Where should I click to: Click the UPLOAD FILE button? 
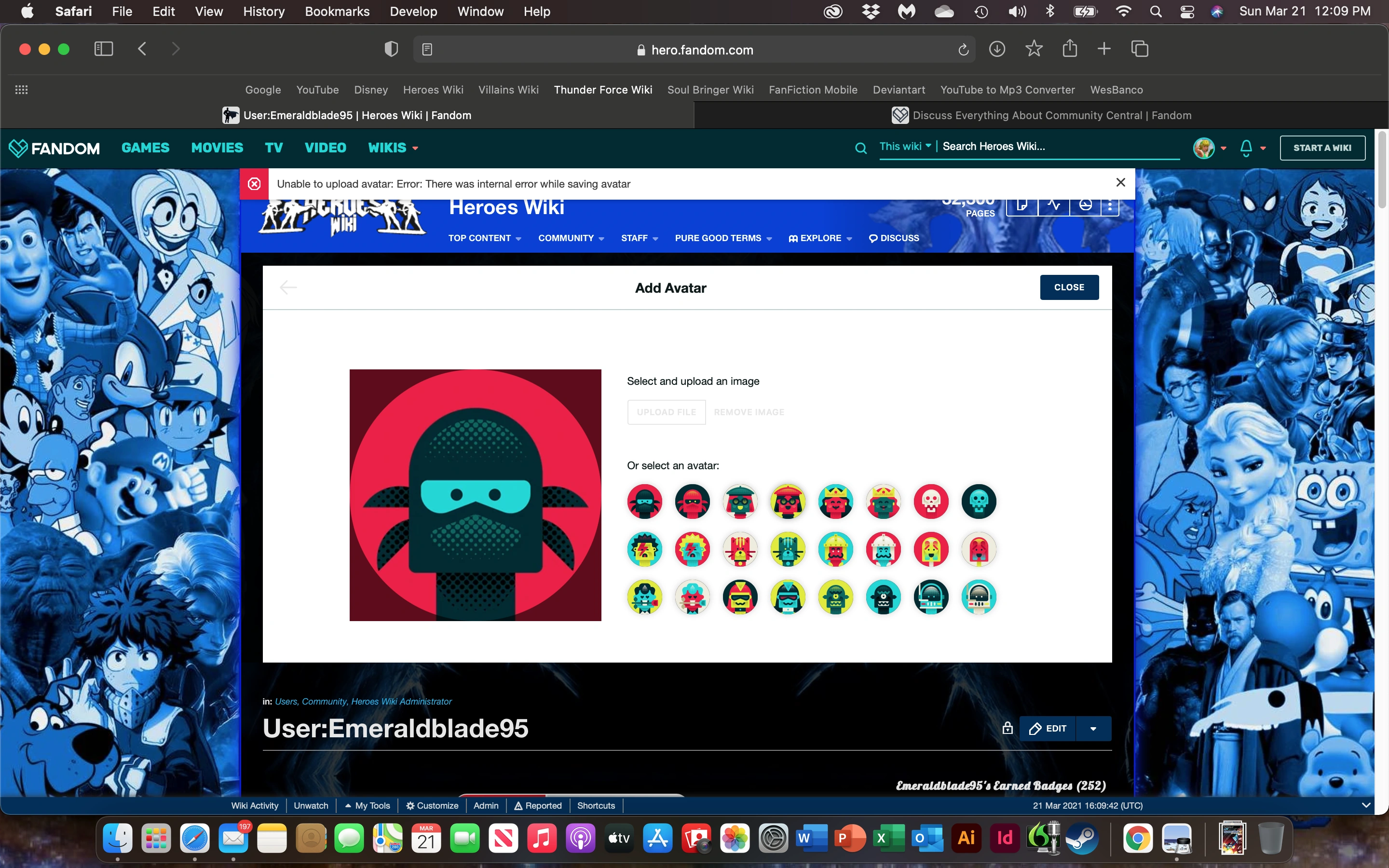click(666, 412)
